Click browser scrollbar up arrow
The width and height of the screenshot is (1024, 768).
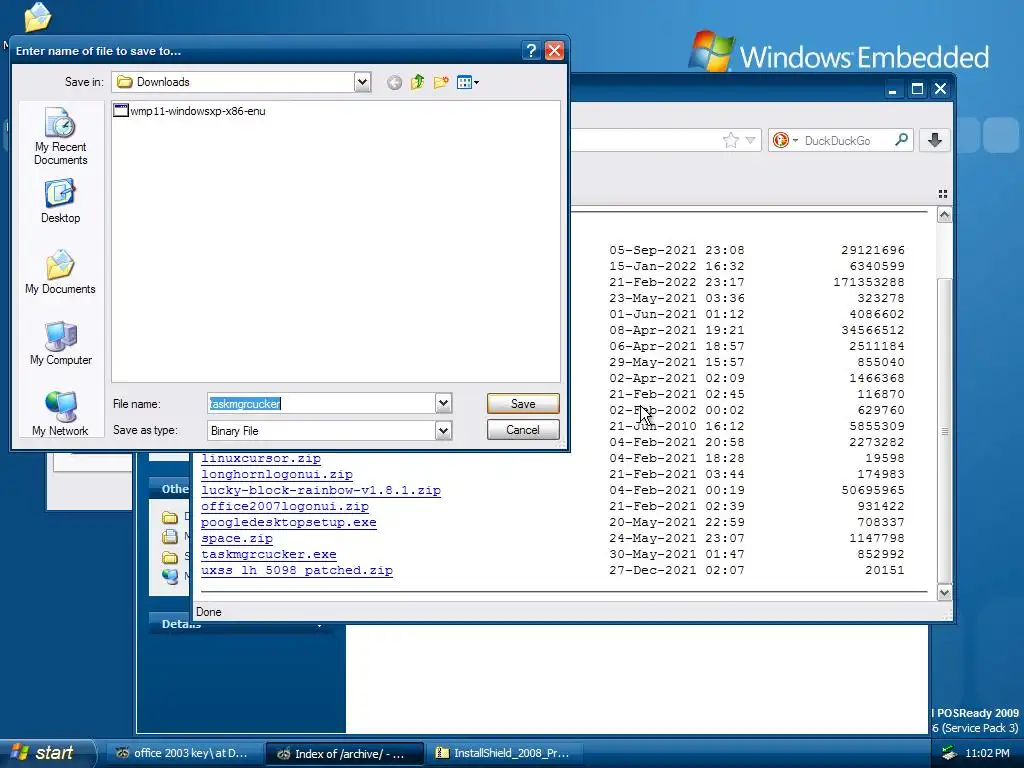click(x=944, y=215)
